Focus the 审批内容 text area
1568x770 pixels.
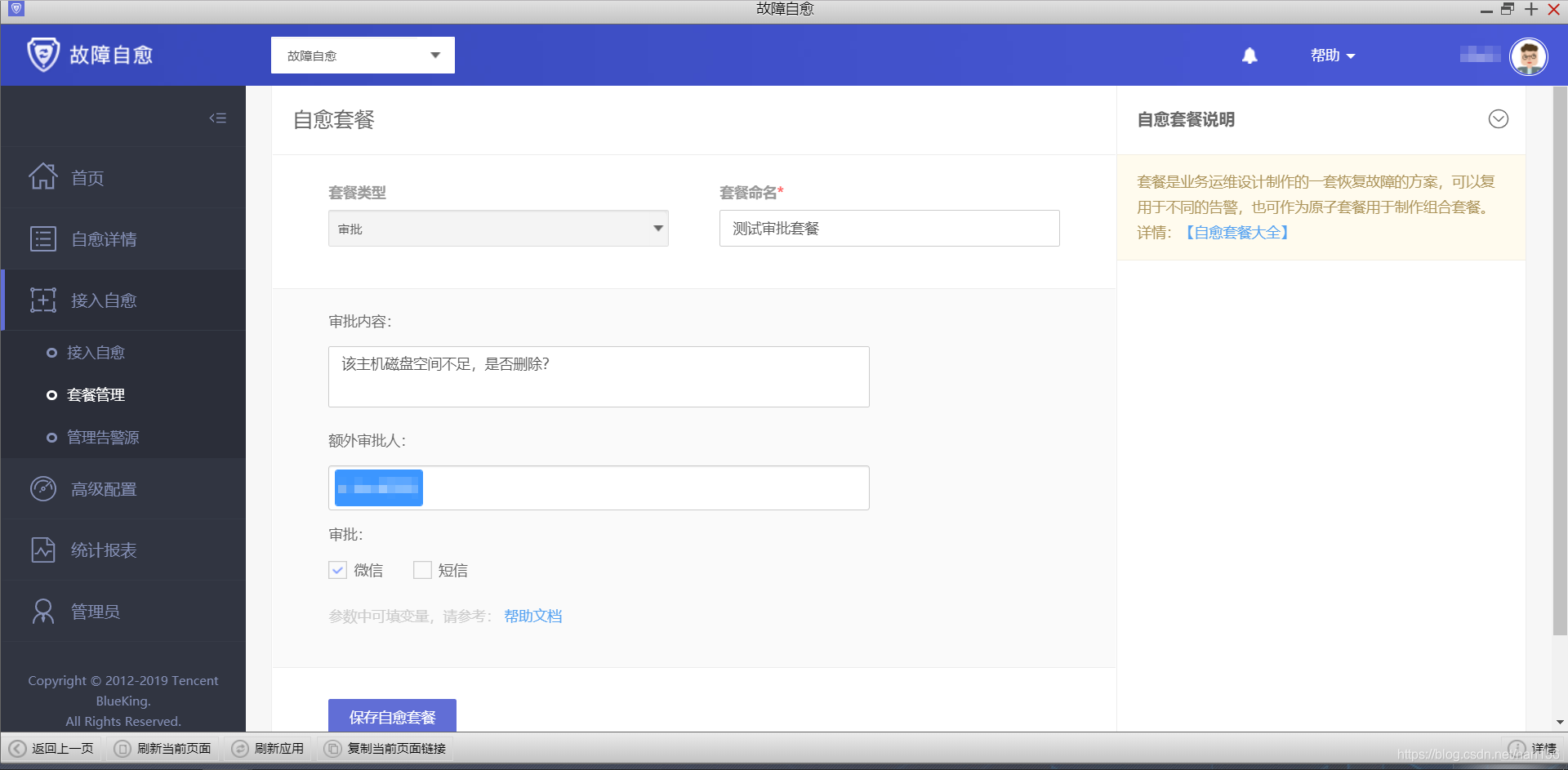(x=599, y=376)
